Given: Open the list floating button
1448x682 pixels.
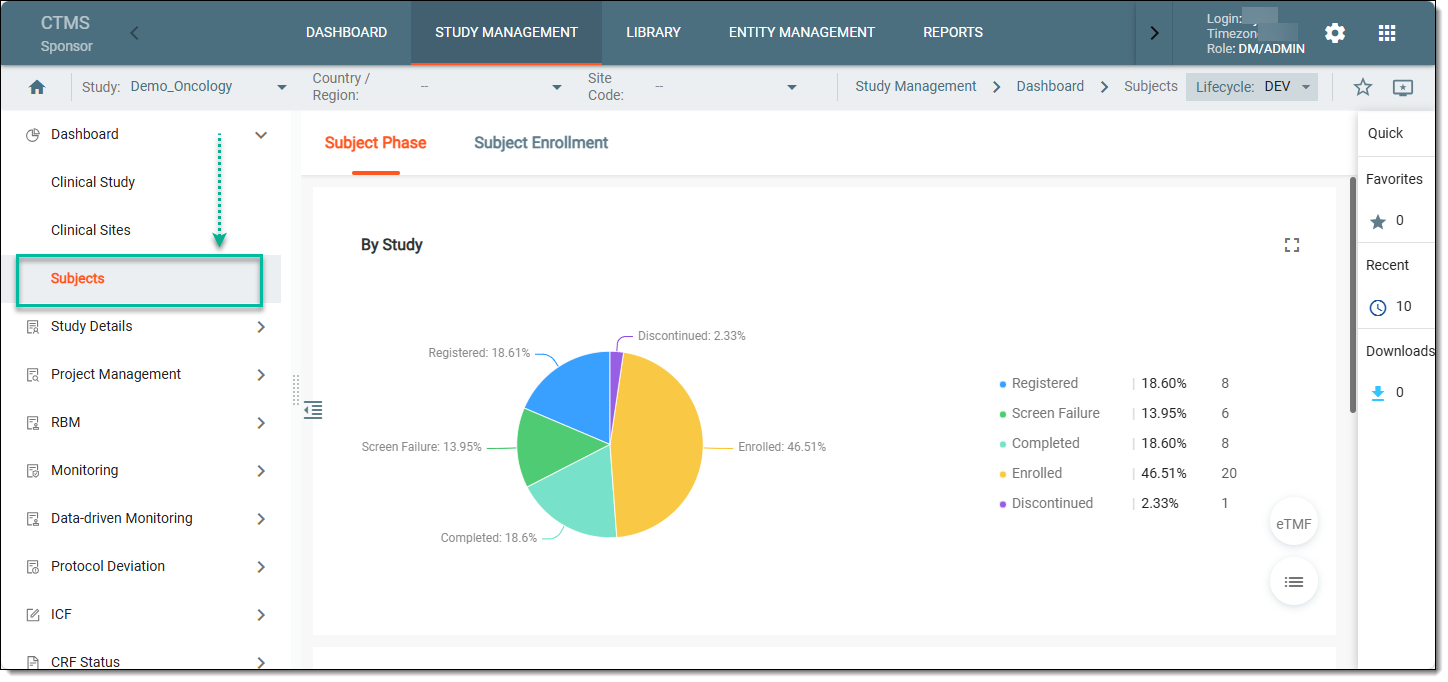Looking at the screenshot, I should 1294,581.
